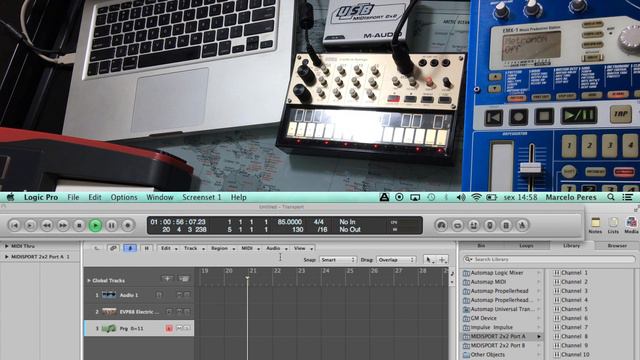Screen dimensions: 640x360
Task: Click the Go to Beginning transport button
Action: [x=14, y=225]
